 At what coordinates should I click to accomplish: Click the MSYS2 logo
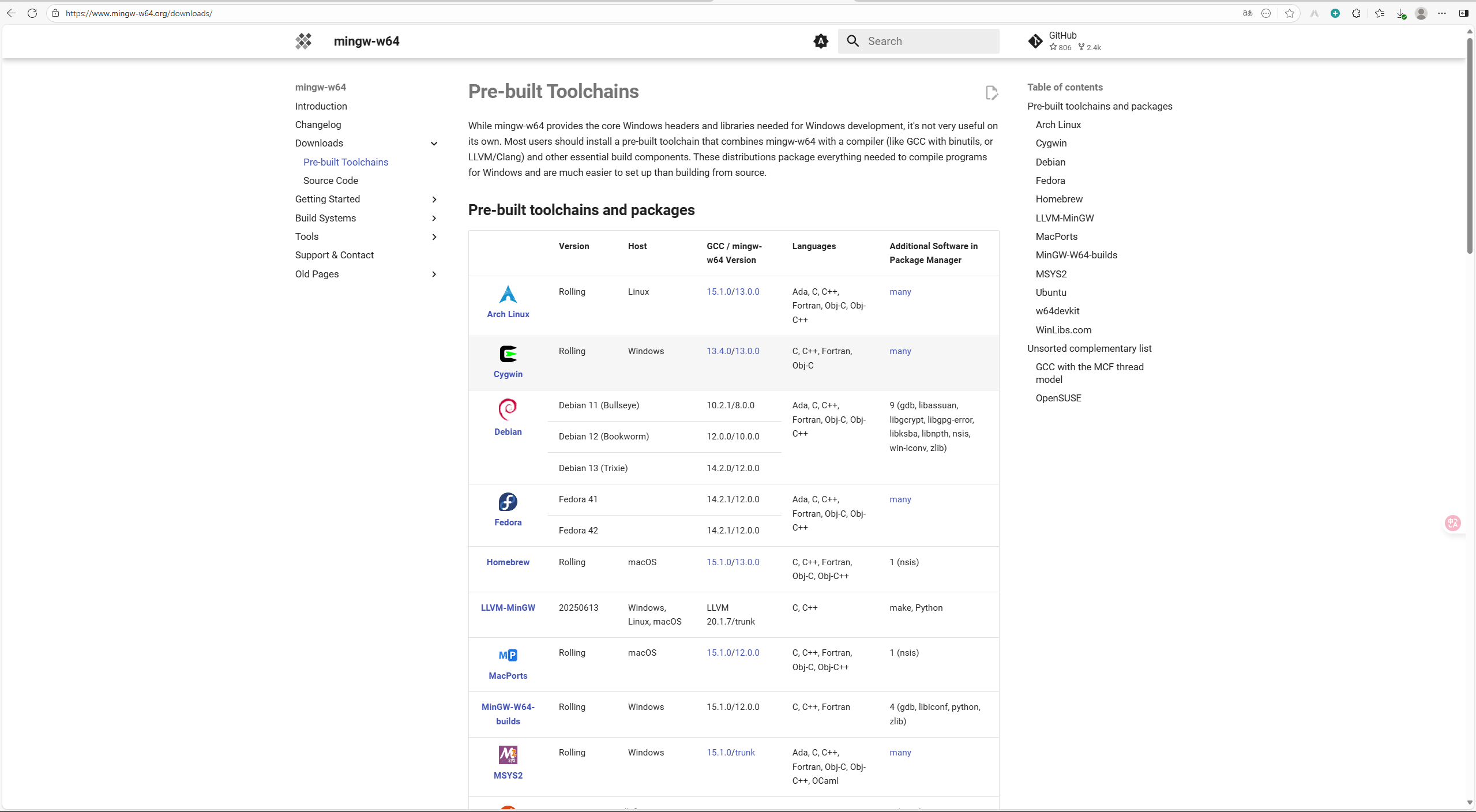pyautogui.click(x=508, y=755)
